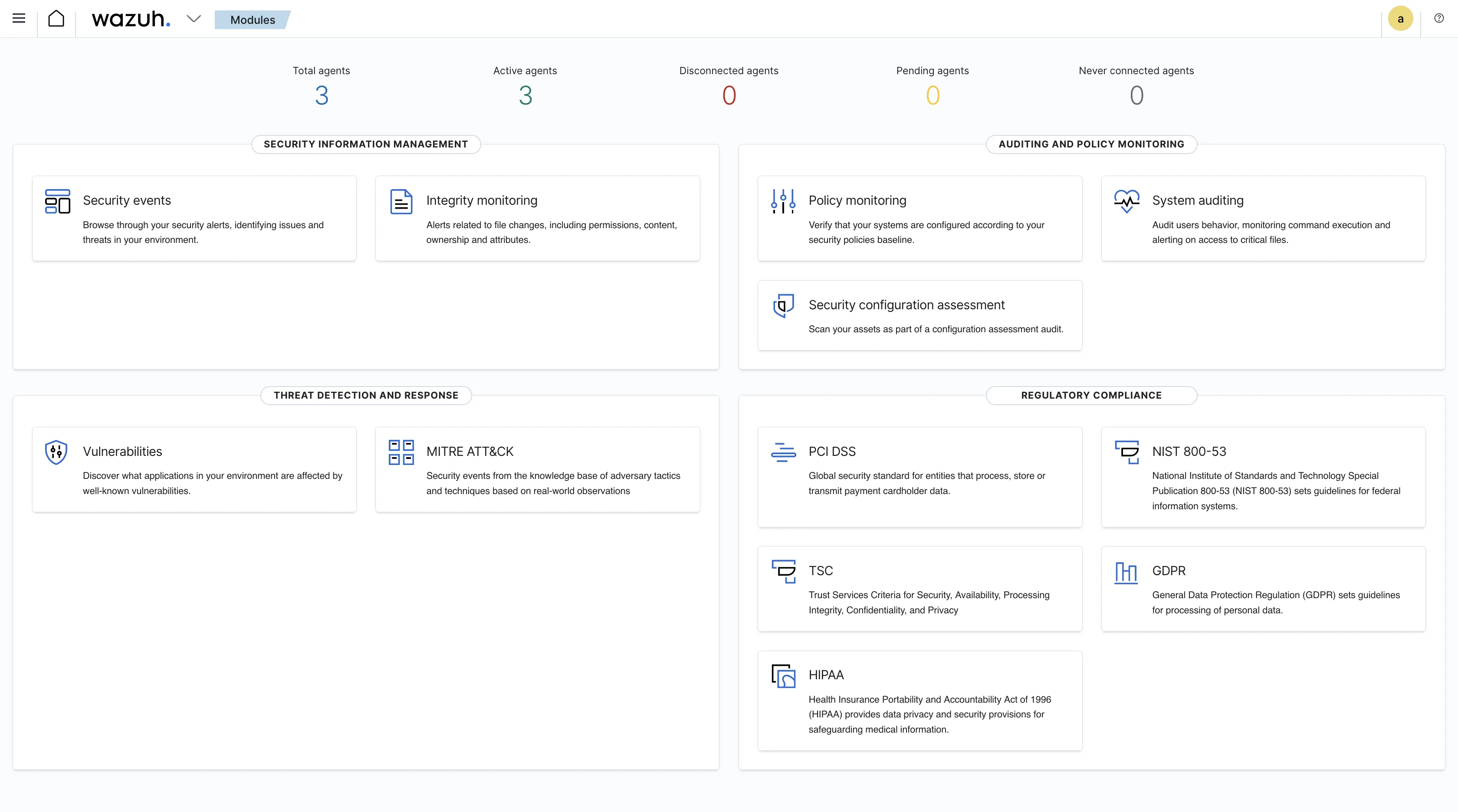Open the HIPAA compliance card
Screen dimensions: 1458x812
[x=826, y=675]
